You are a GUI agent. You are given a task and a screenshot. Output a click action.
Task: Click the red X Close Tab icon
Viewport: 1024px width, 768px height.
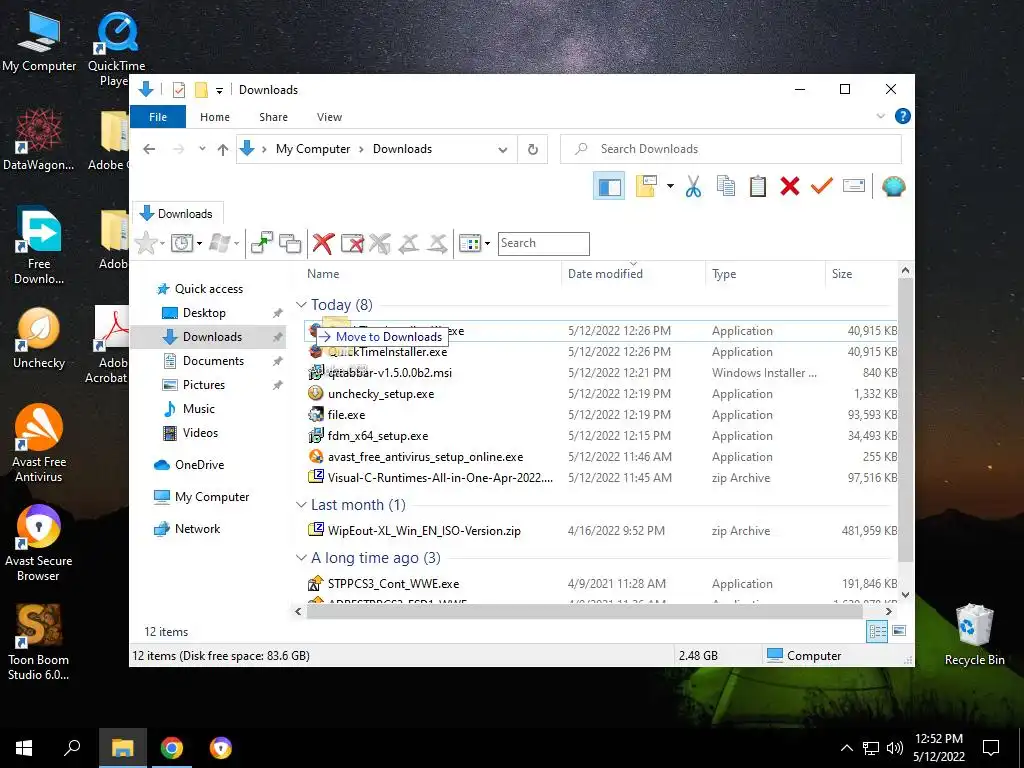[x=323, y=243]
